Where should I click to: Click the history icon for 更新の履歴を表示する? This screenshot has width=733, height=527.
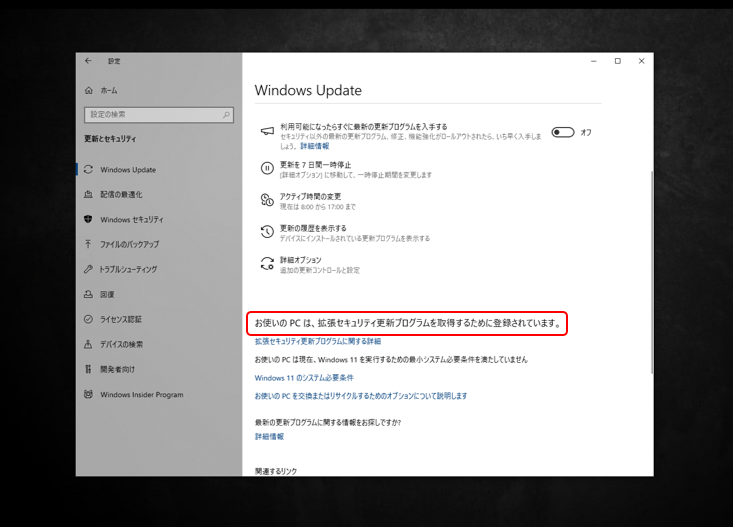(x=267, y=232)
